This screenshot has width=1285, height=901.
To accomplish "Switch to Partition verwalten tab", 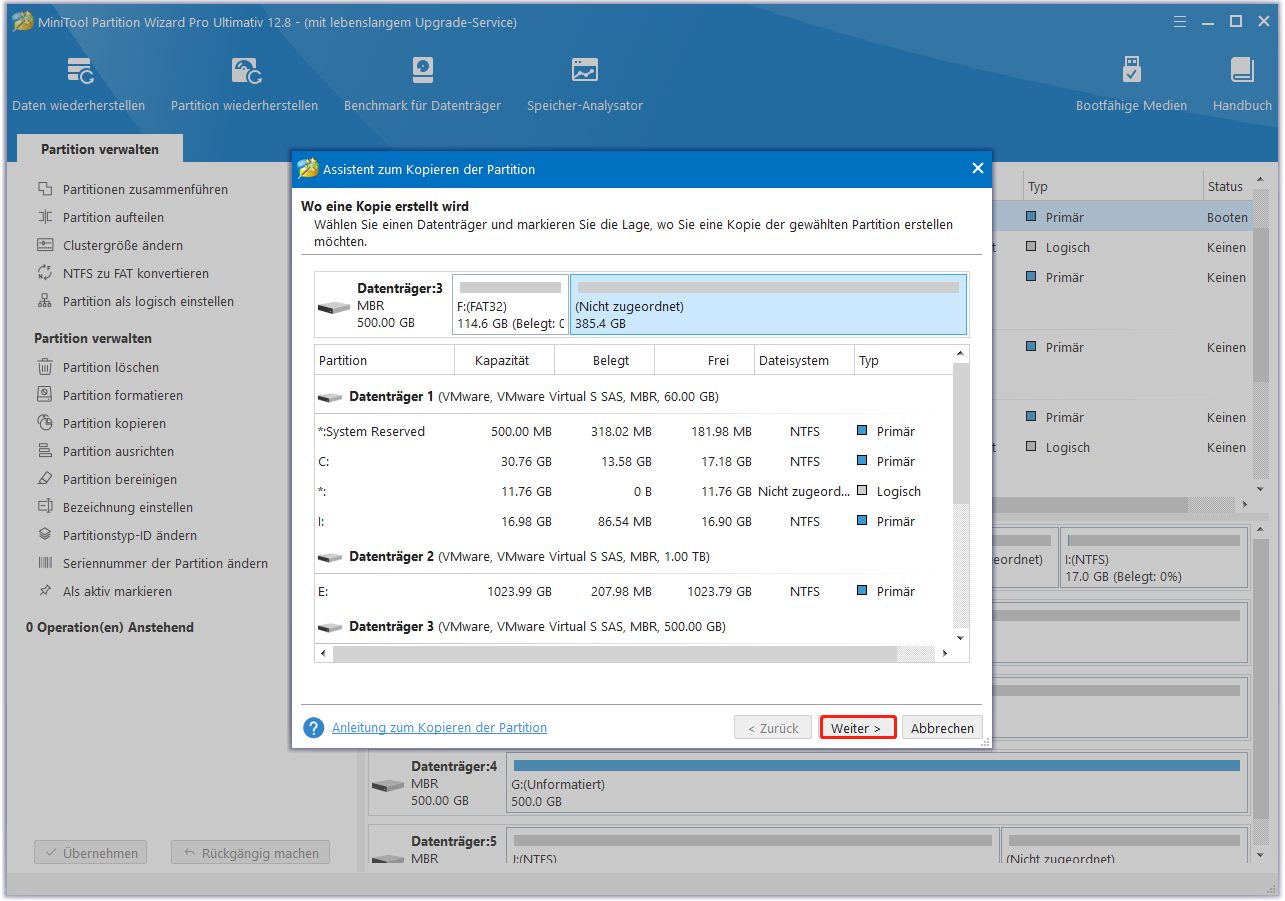I will point(100,149).
